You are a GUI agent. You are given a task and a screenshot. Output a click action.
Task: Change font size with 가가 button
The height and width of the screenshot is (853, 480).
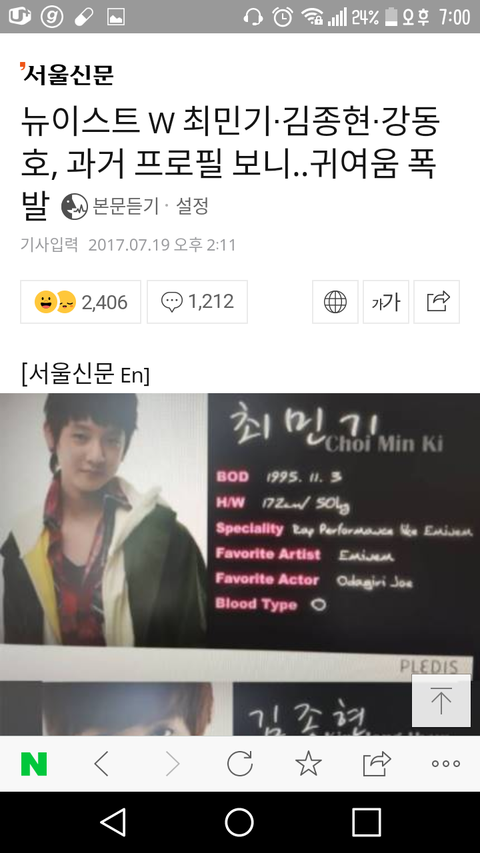[386, 302]
